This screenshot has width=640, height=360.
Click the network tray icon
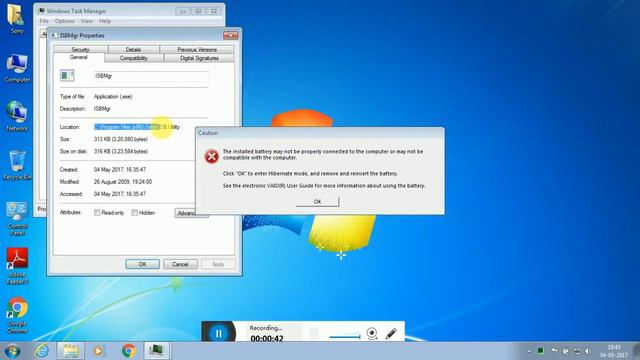click(577, 351)
